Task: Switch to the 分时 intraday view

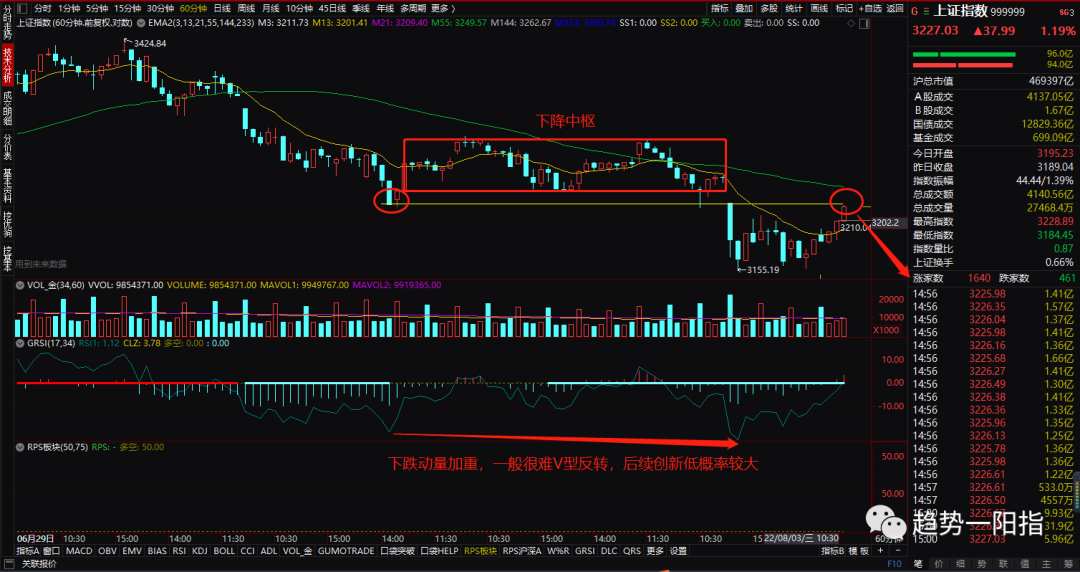Action: (x=43, y=8)
